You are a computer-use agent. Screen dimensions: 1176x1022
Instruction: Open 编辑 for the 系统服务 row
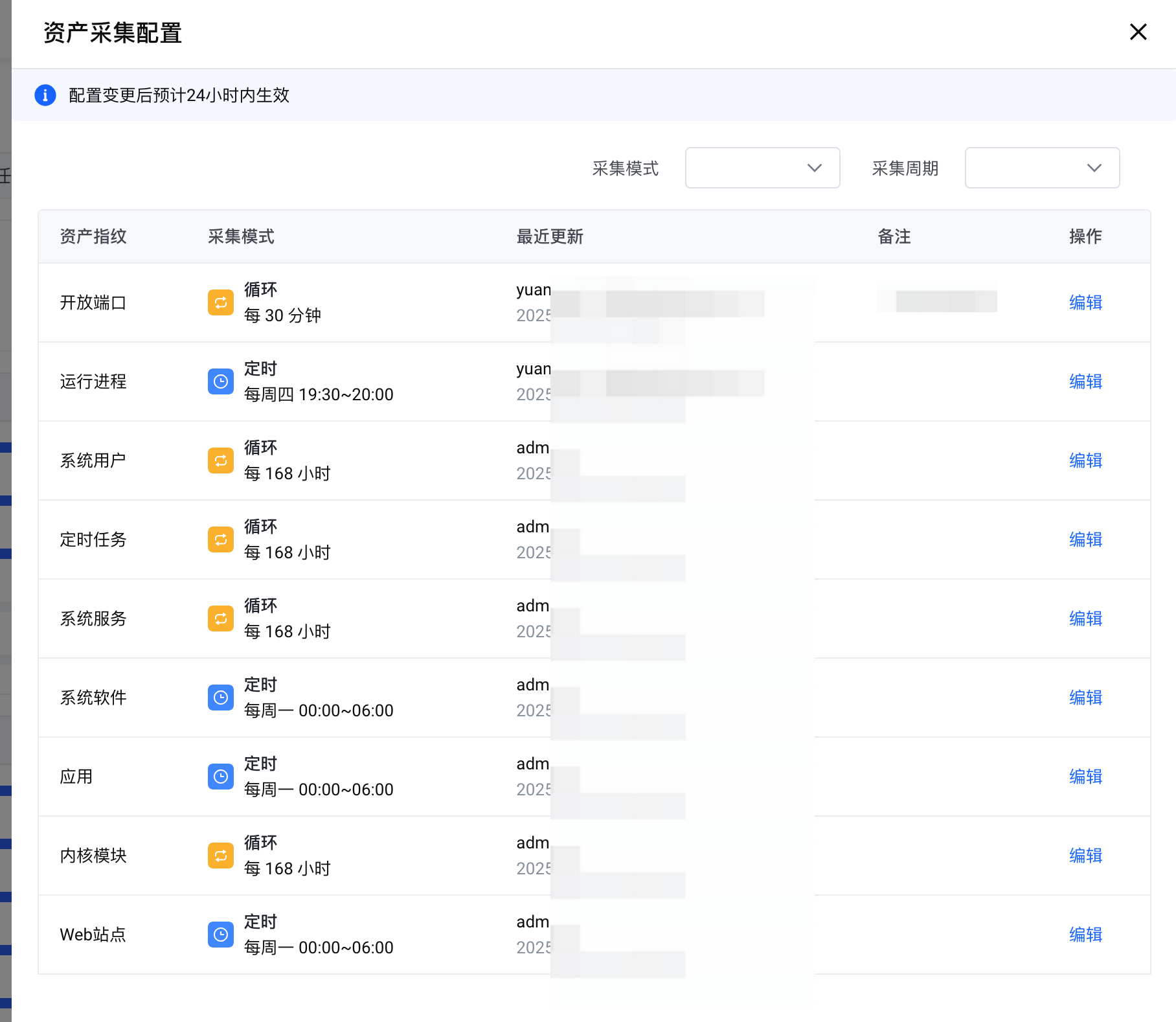(x=1085, y=619)
